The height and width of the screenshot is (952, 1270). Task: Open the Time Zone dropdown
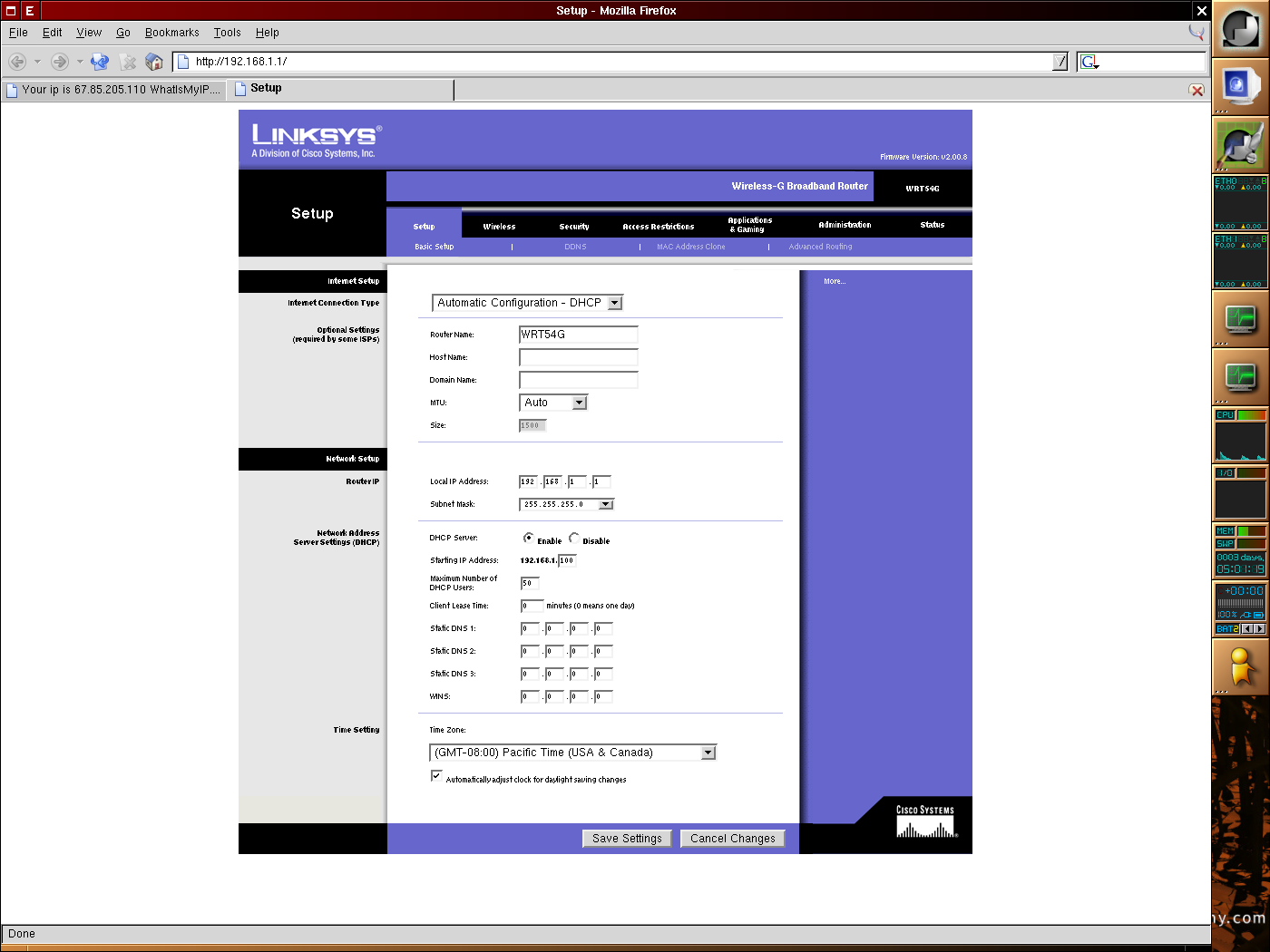coord(572,753)
